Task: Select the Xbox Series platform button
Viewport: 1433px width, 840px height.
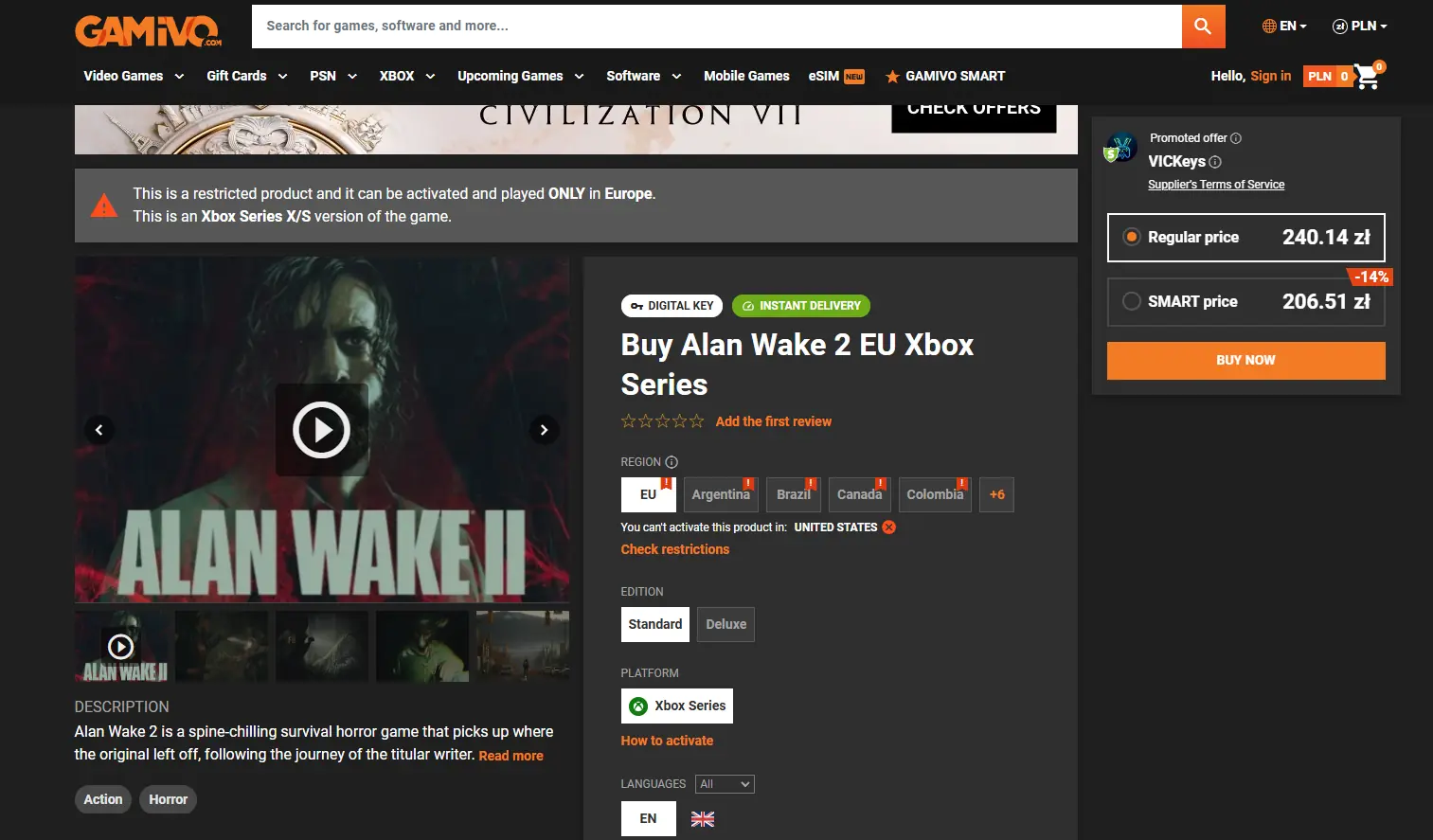Action: tap(677, 706)
